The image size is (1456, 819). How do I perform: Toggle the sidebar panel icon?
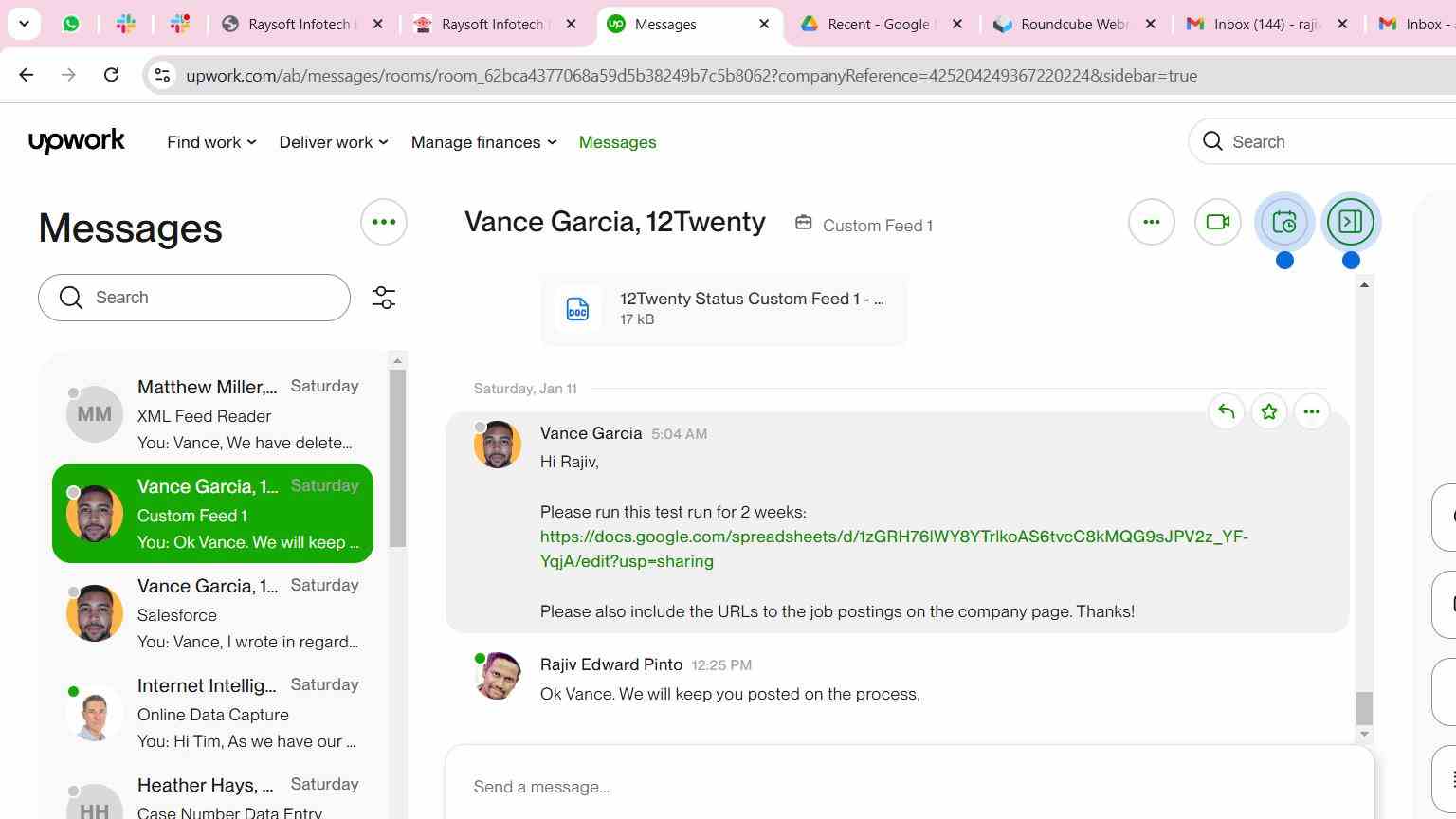[1351, 222]
